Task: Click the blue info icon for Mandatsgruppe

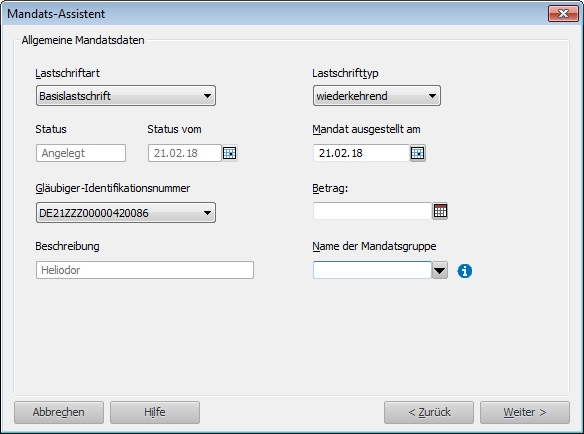Action: point(464,271)
